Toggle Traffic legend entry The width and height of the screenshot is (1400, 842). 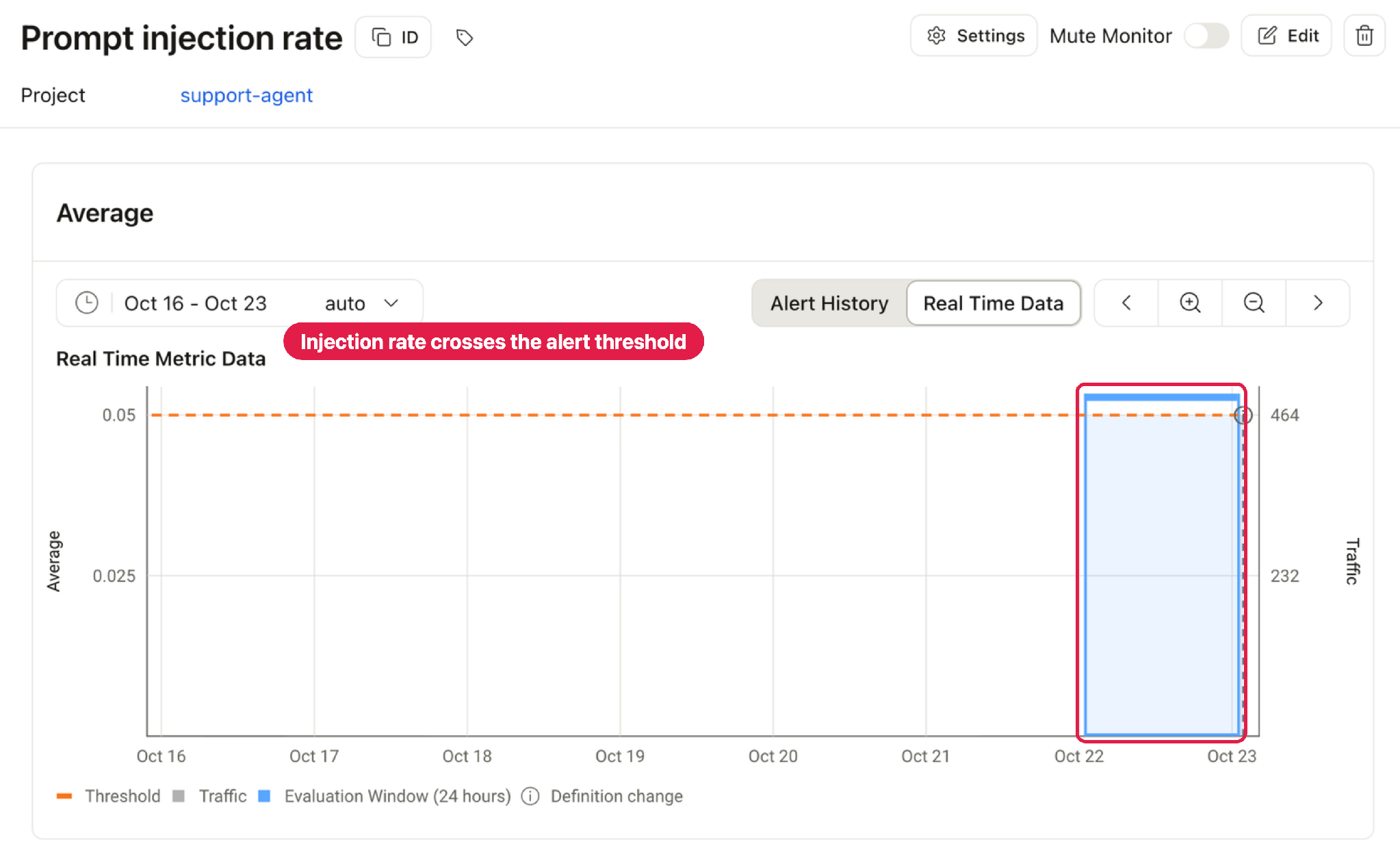[x=209, y=796]
